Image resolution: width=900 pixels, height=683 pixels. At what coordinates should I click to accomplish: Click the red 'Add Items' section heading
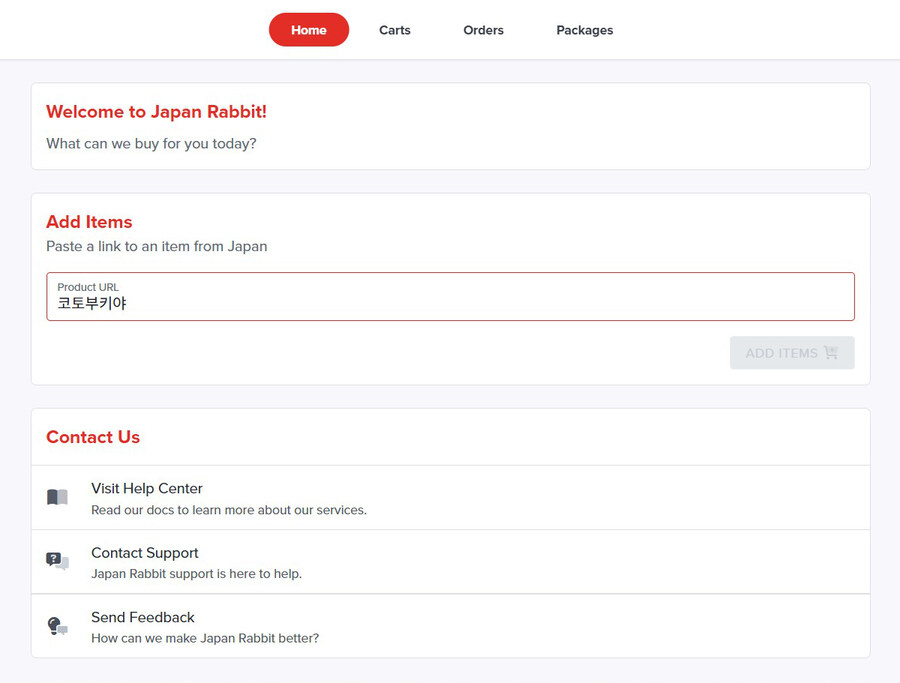click(x=89, y=222)
